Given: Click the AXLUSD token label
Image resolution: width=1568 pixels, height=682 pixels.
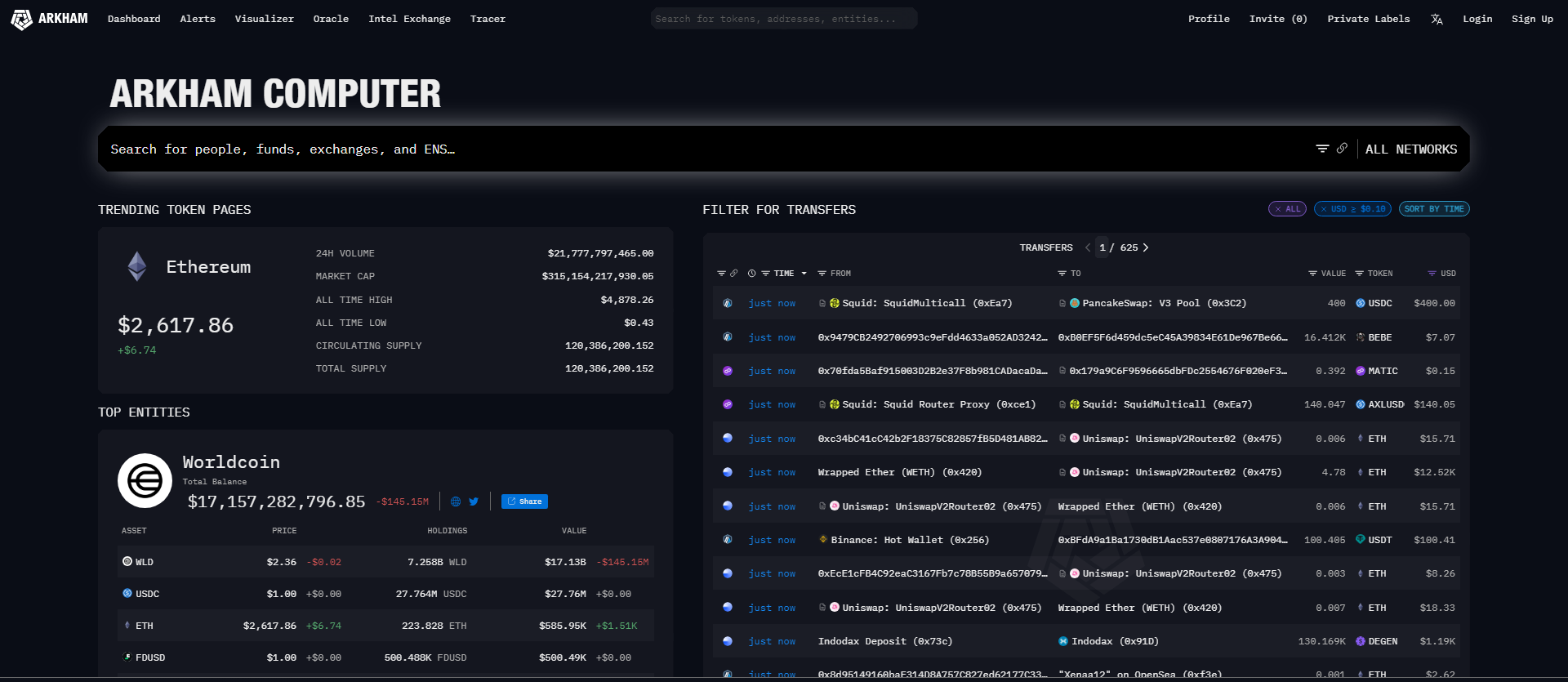Looking at the screenshot, I should (x=1386, y=404).
